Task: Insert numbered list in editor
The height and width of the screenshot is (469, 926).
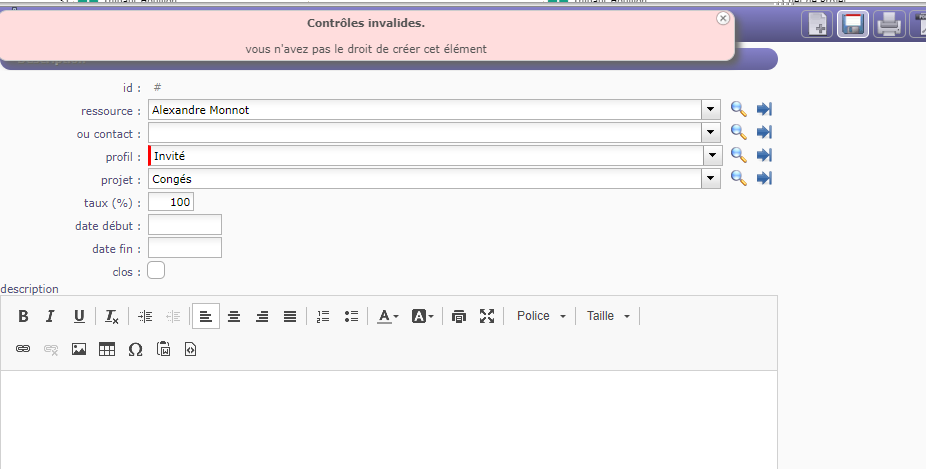Action: (x=323, y=316)
